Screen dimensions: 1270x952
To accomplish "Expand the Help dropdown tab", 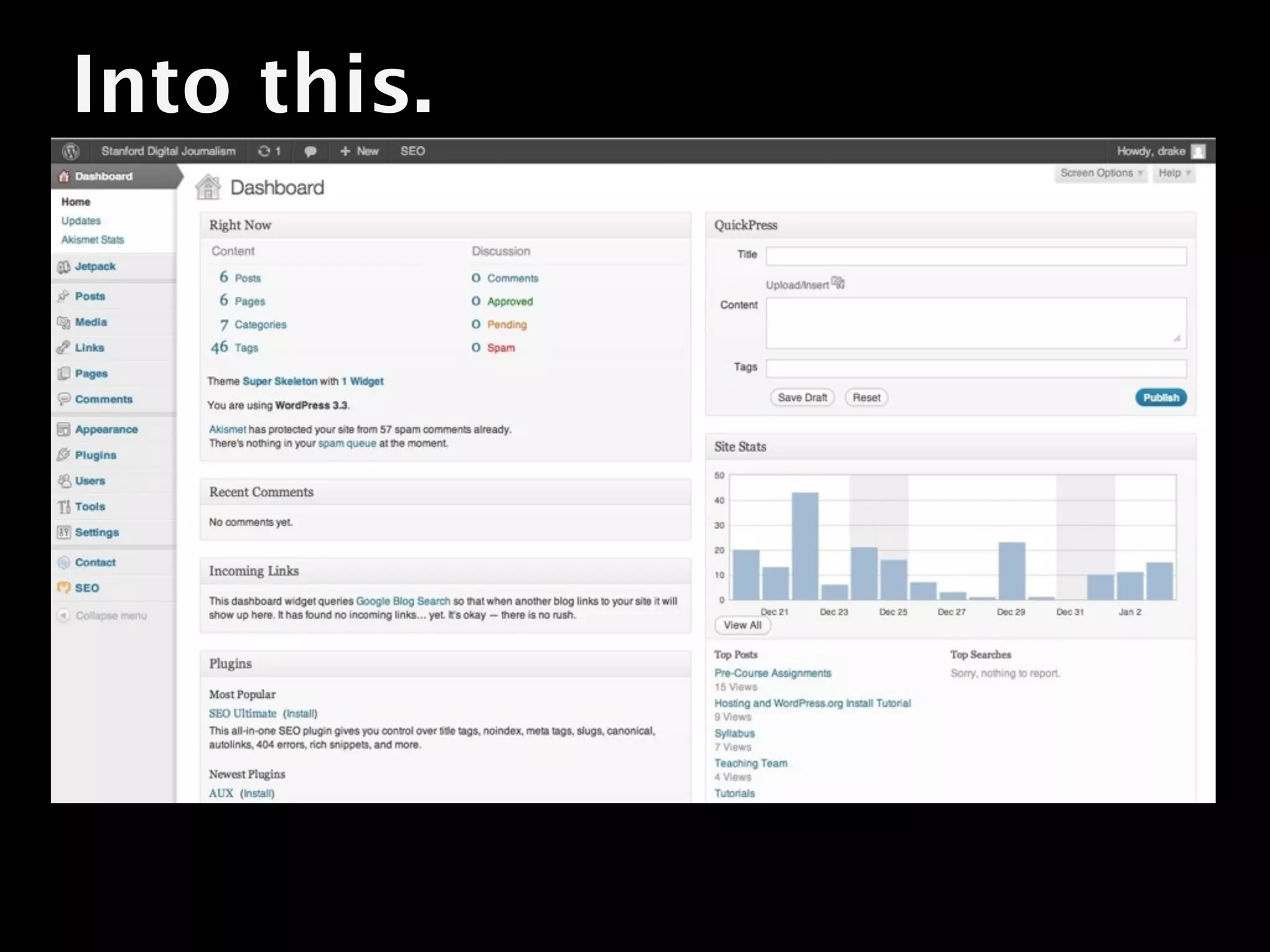I will 1174,173.
